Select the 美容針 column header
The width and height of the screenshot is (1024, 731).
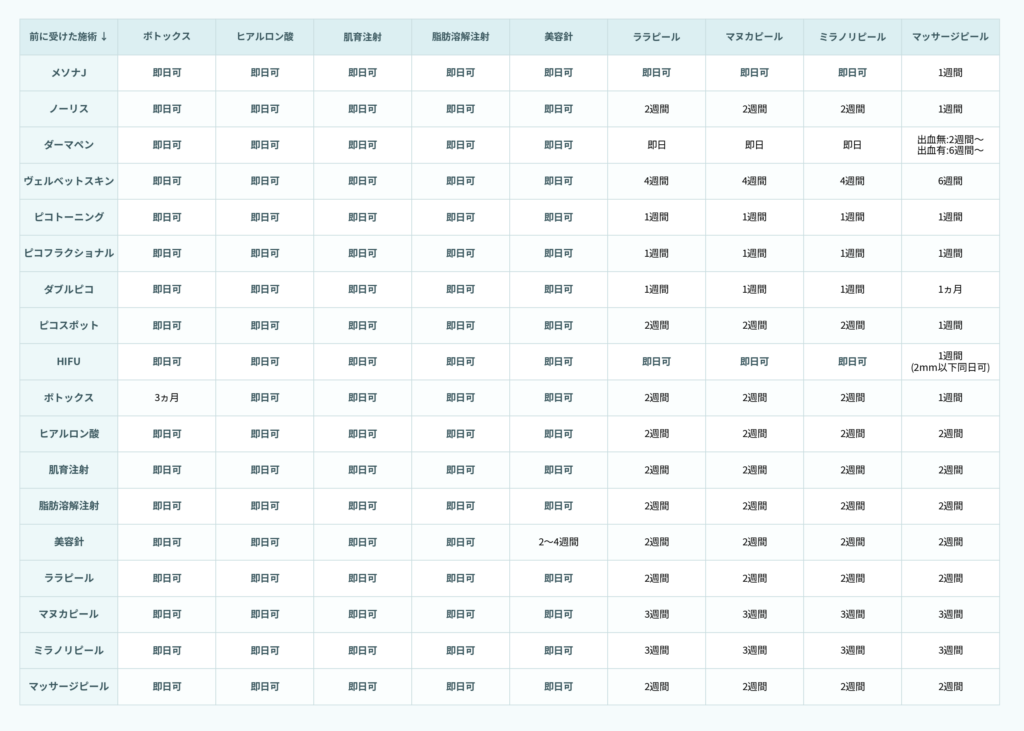558,37
